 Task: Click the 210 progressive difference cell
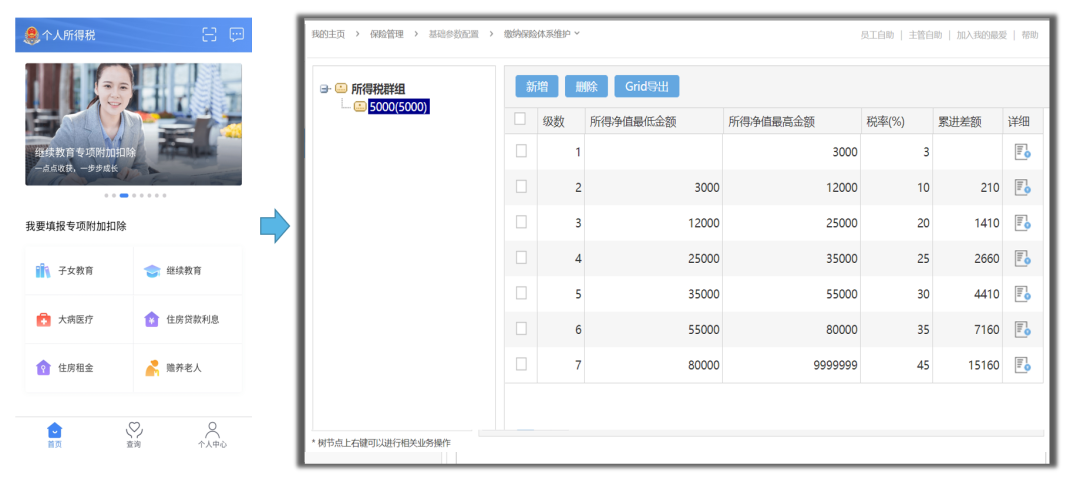click(x=968, y=187)
